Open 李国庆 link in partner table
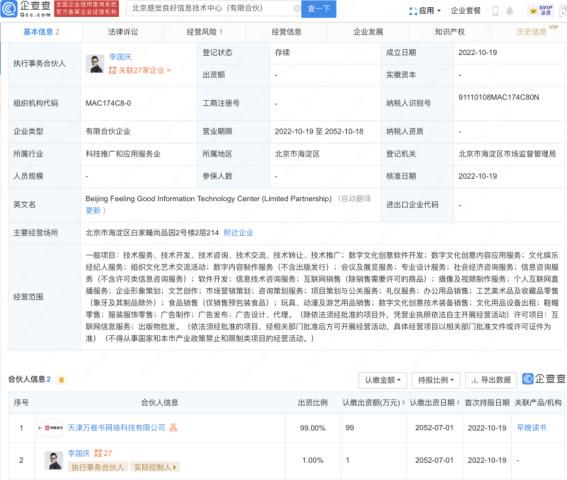 tap(78, 453)
